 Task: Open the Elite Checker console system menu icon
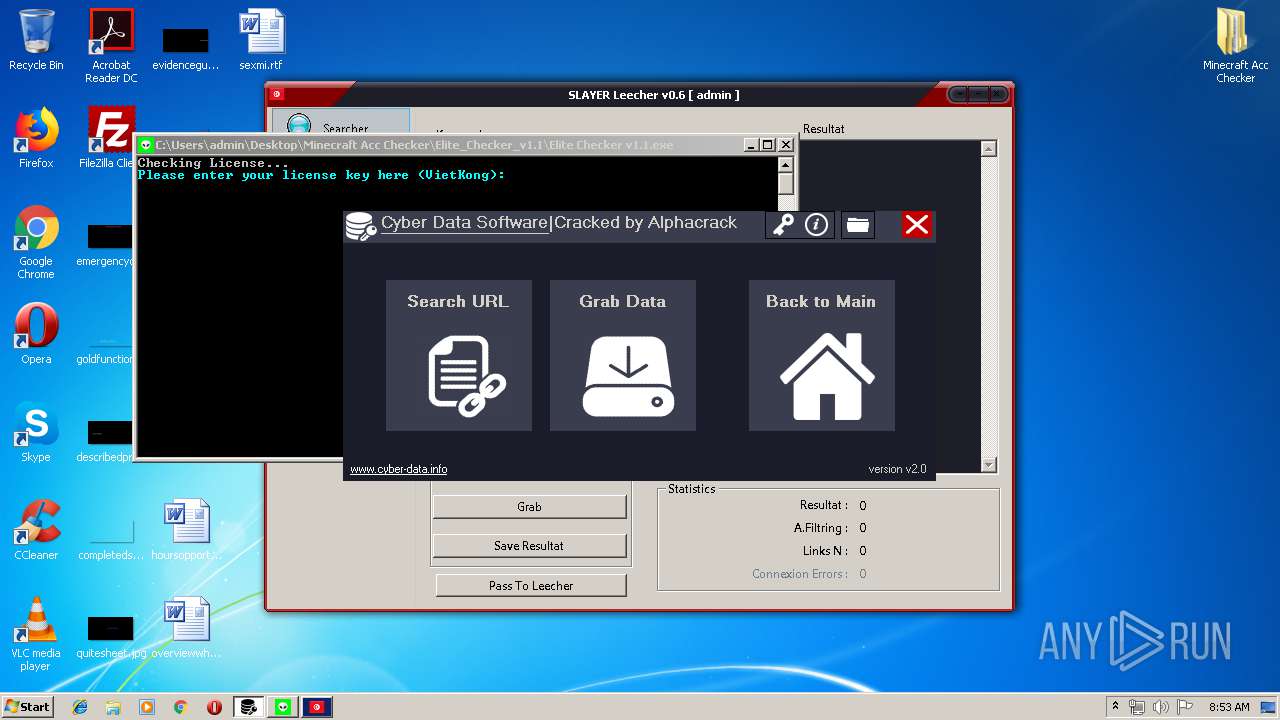146,145
